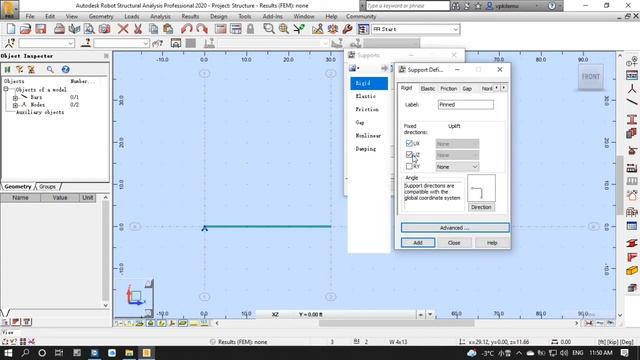640x360 pixels.
Task: Delete selection with the red X icon
Action: (x=123, y=29)
